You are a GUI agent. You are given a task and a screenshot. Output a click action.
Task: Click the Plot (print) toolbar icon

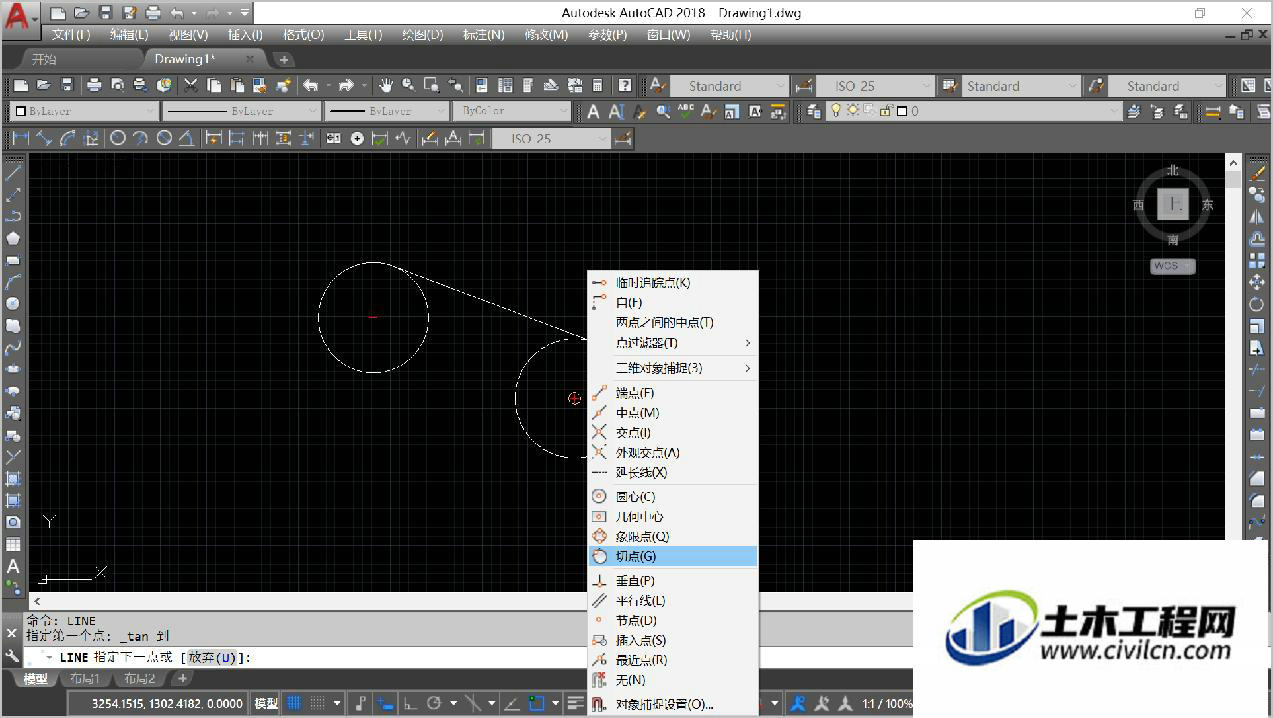[x=94, y=86]
